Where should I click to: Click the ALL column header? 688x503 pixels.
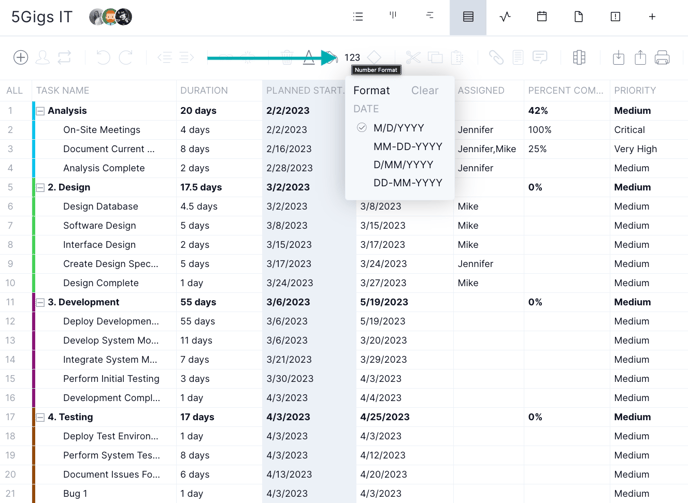point(14,90)
